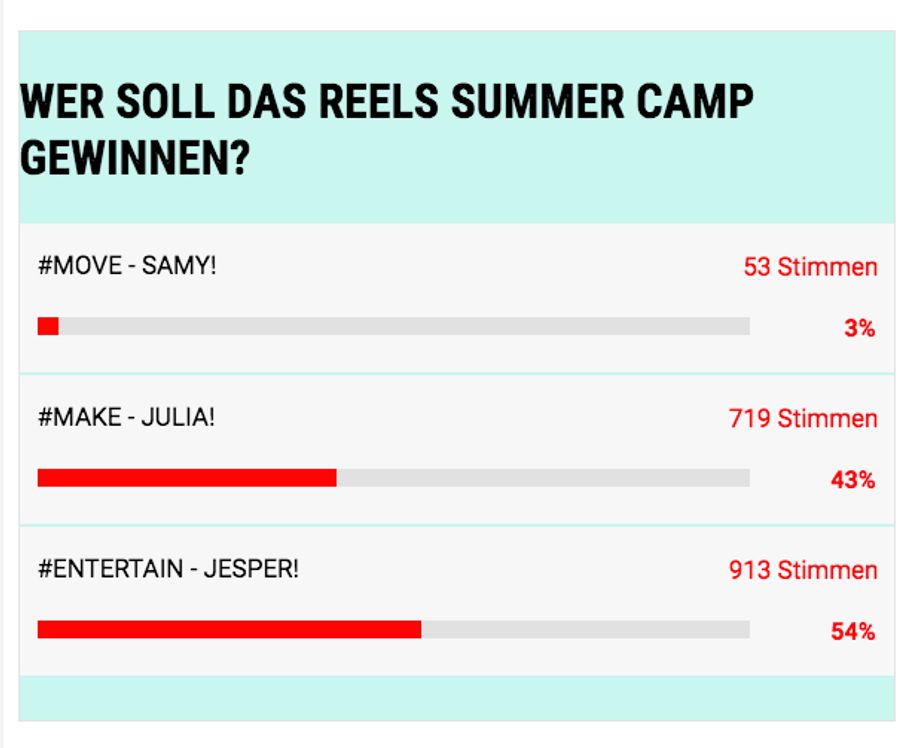Click the red filled part of Jesper's bar
The width and height of the screenshot is (910, 748).
(x=229, y=629)
